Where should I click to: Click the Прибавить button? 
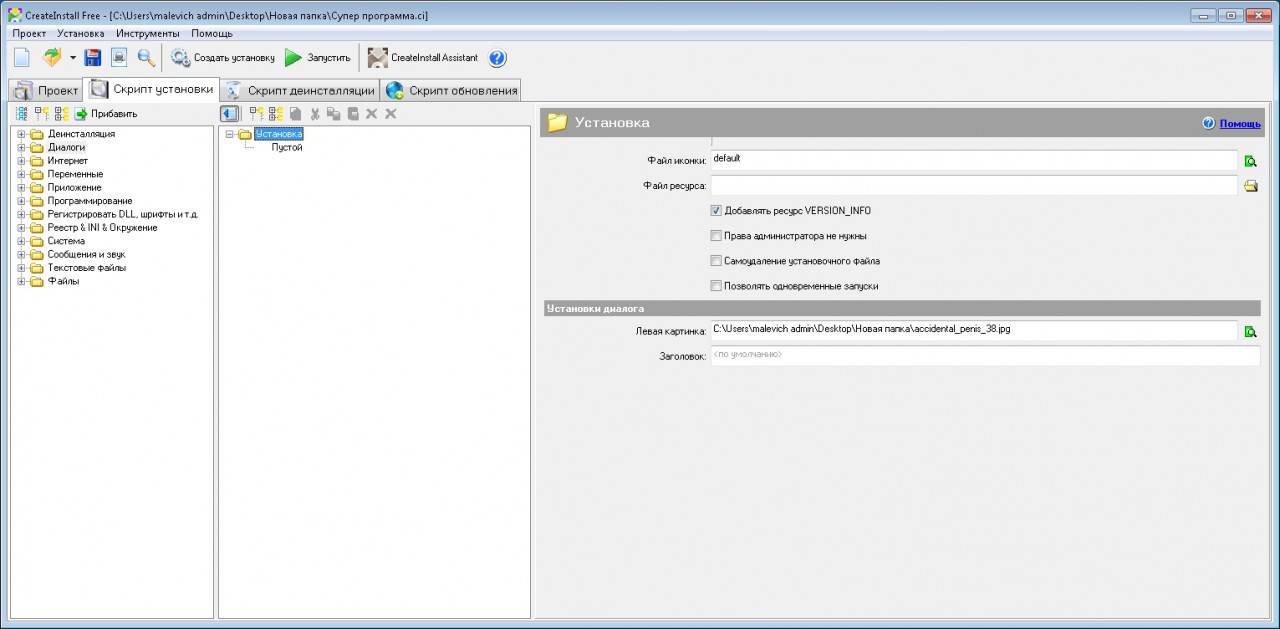click(x=106, y=114)
